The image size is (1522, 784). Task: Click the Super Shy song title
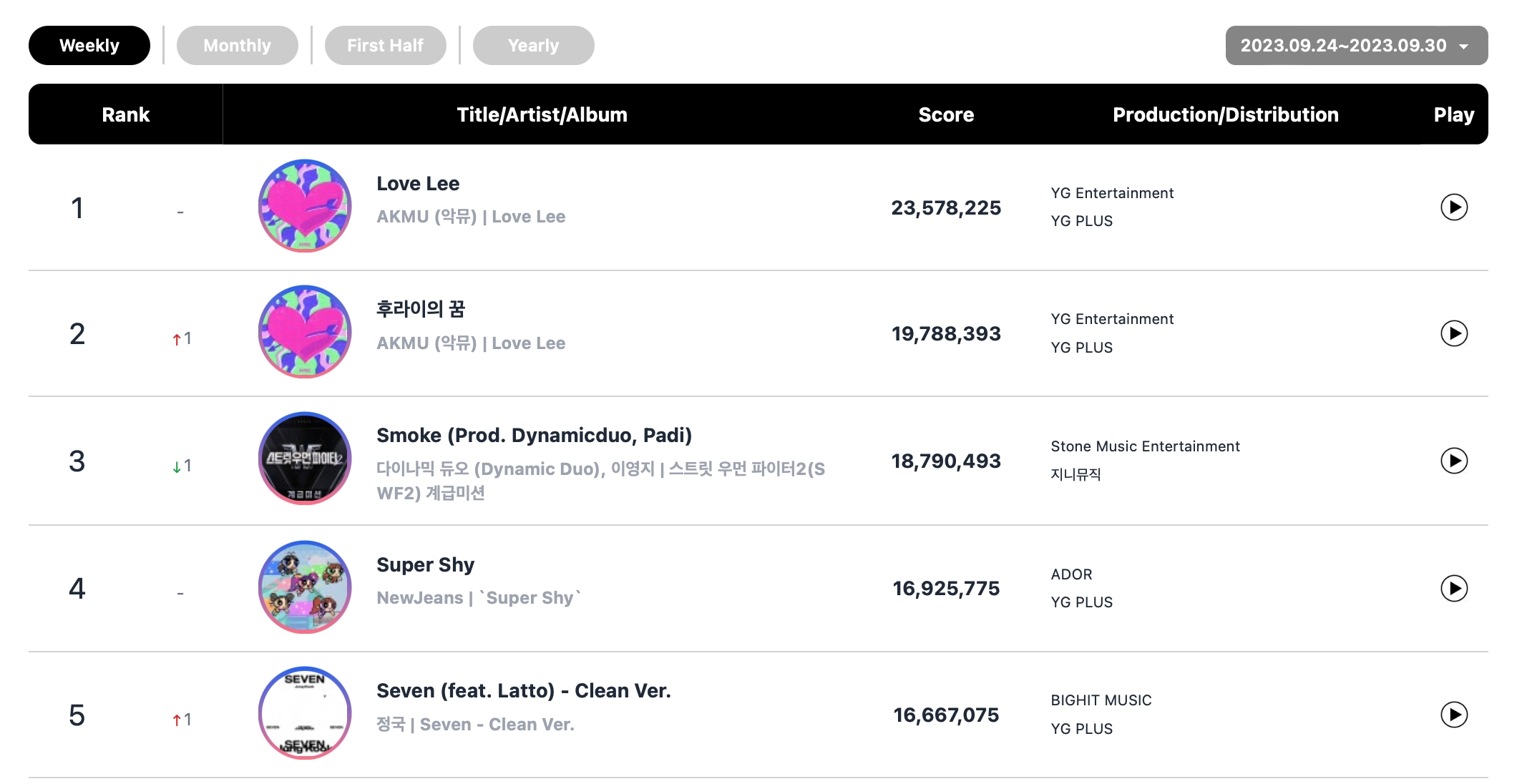click(x=425, y=565)
